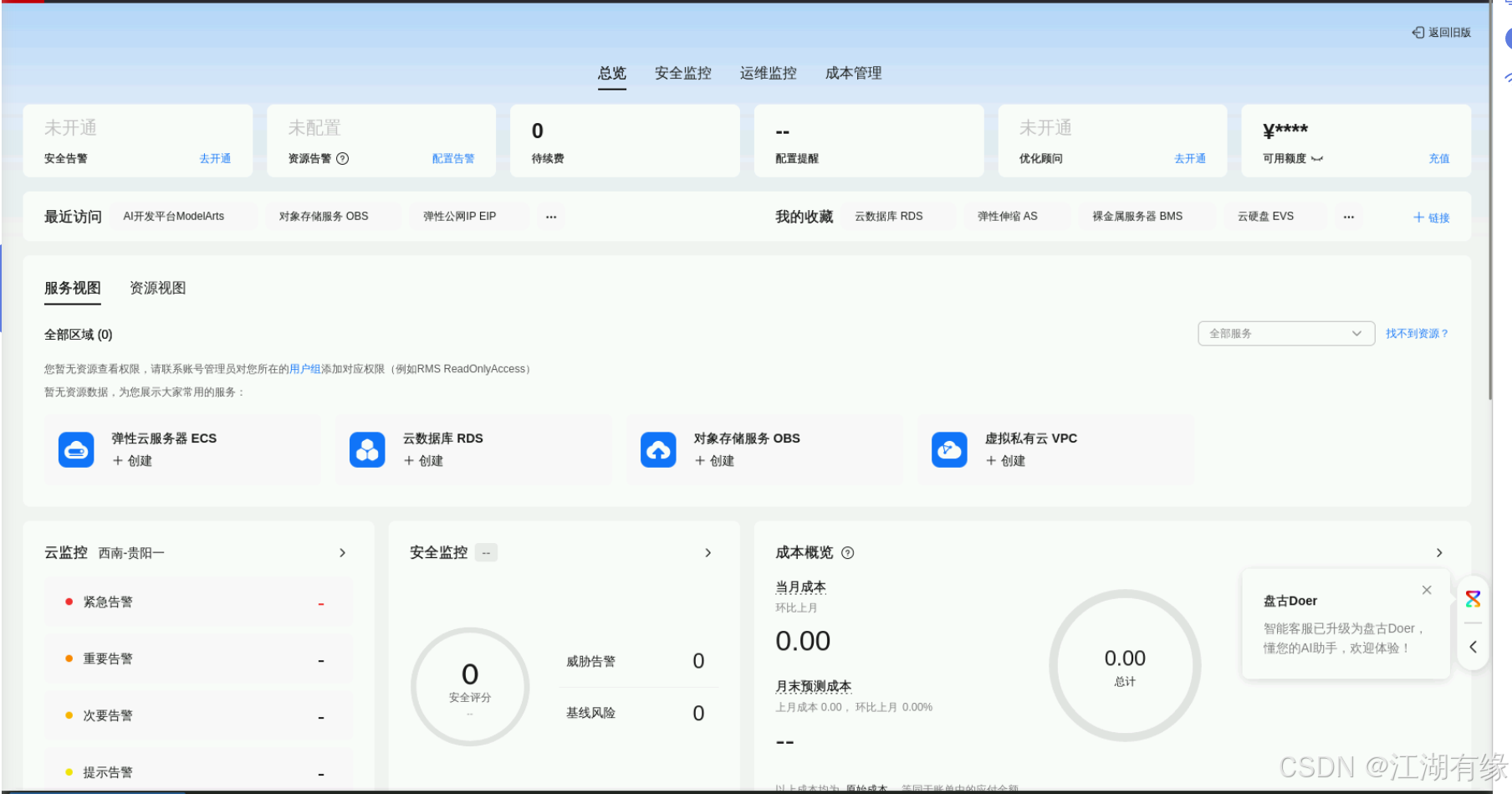
Task: Open the 盘古Doer assistant icon on right edge
Action: 1473,597
